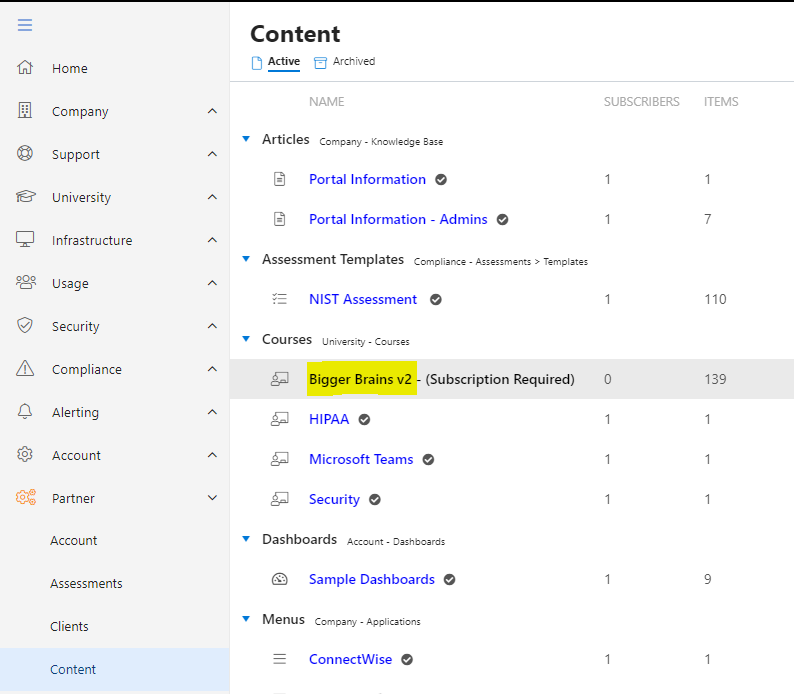Click checkmark badge beside Microsoft Teams
794x694 pixels.
428,460
